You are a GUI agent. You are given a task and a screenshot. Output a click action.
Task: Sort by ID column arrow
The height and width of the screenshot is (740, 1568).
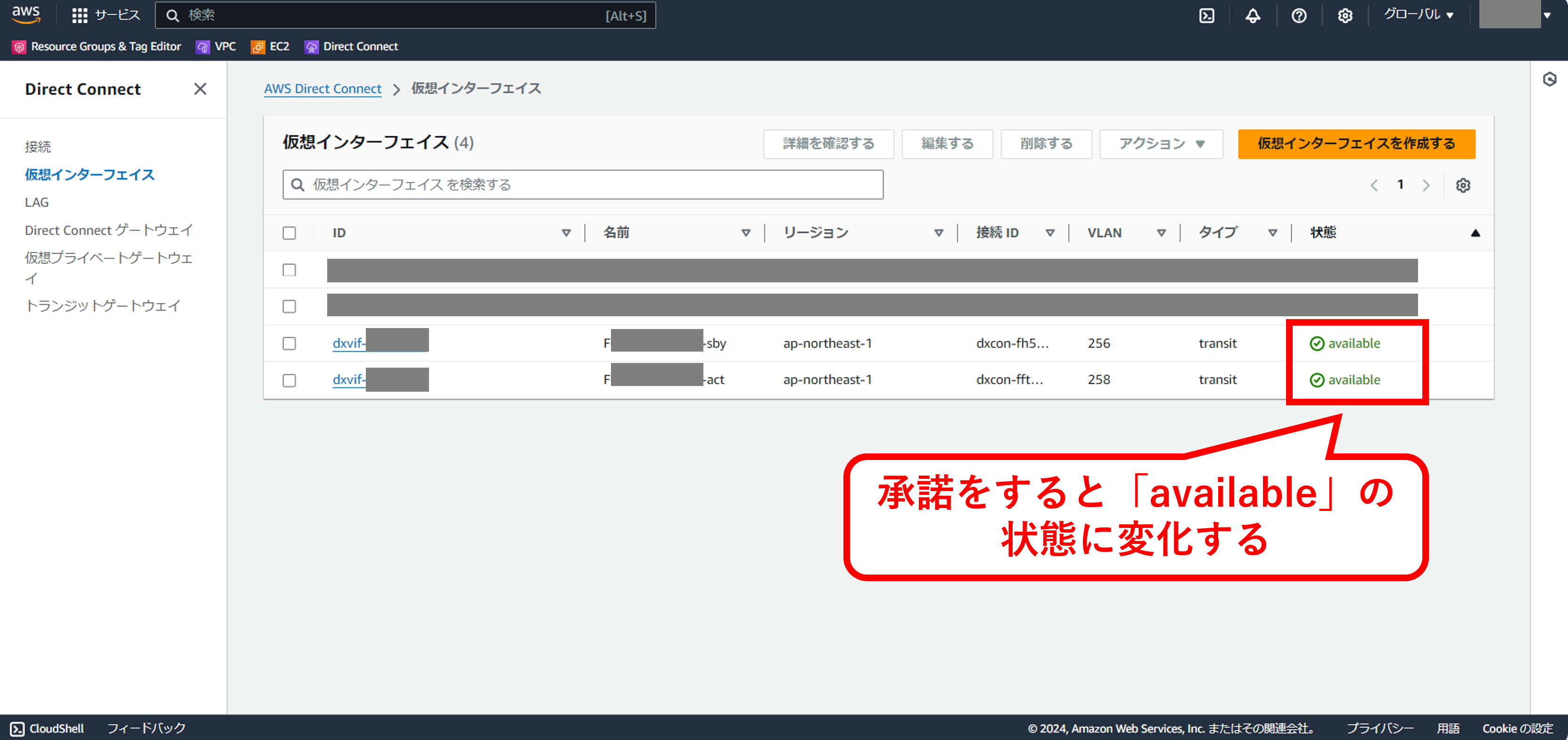pyautogui.click(x=566, y=232)
